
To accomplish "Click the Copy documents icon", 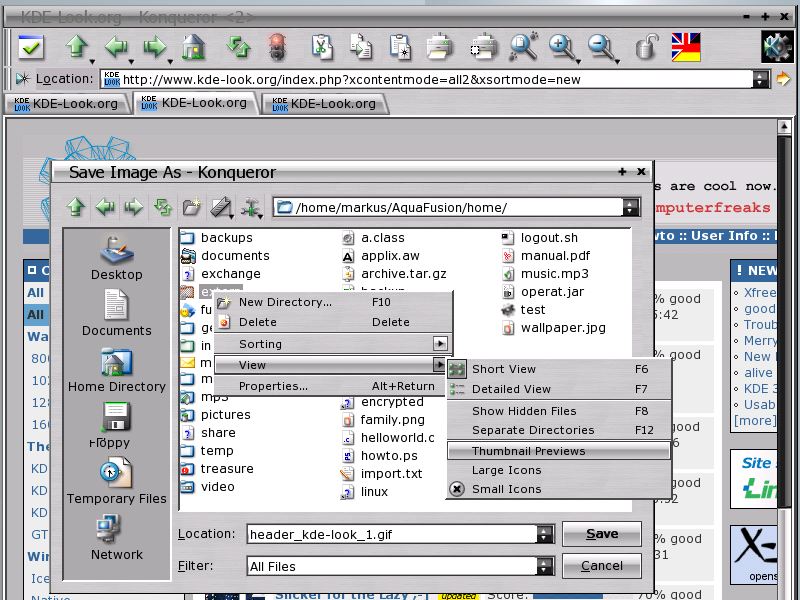I will point(361,47).
